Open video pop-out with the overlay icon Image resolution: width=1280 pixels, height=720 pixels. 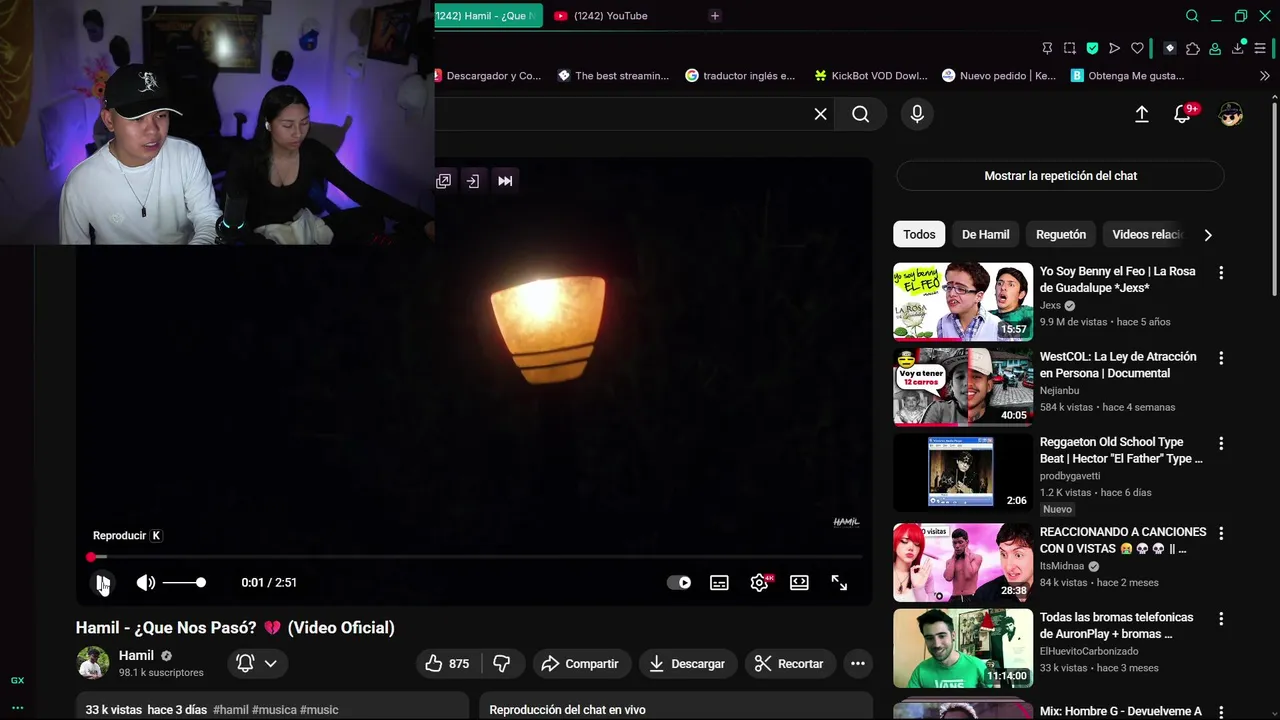pyautogui.click(x=443, y=181)
